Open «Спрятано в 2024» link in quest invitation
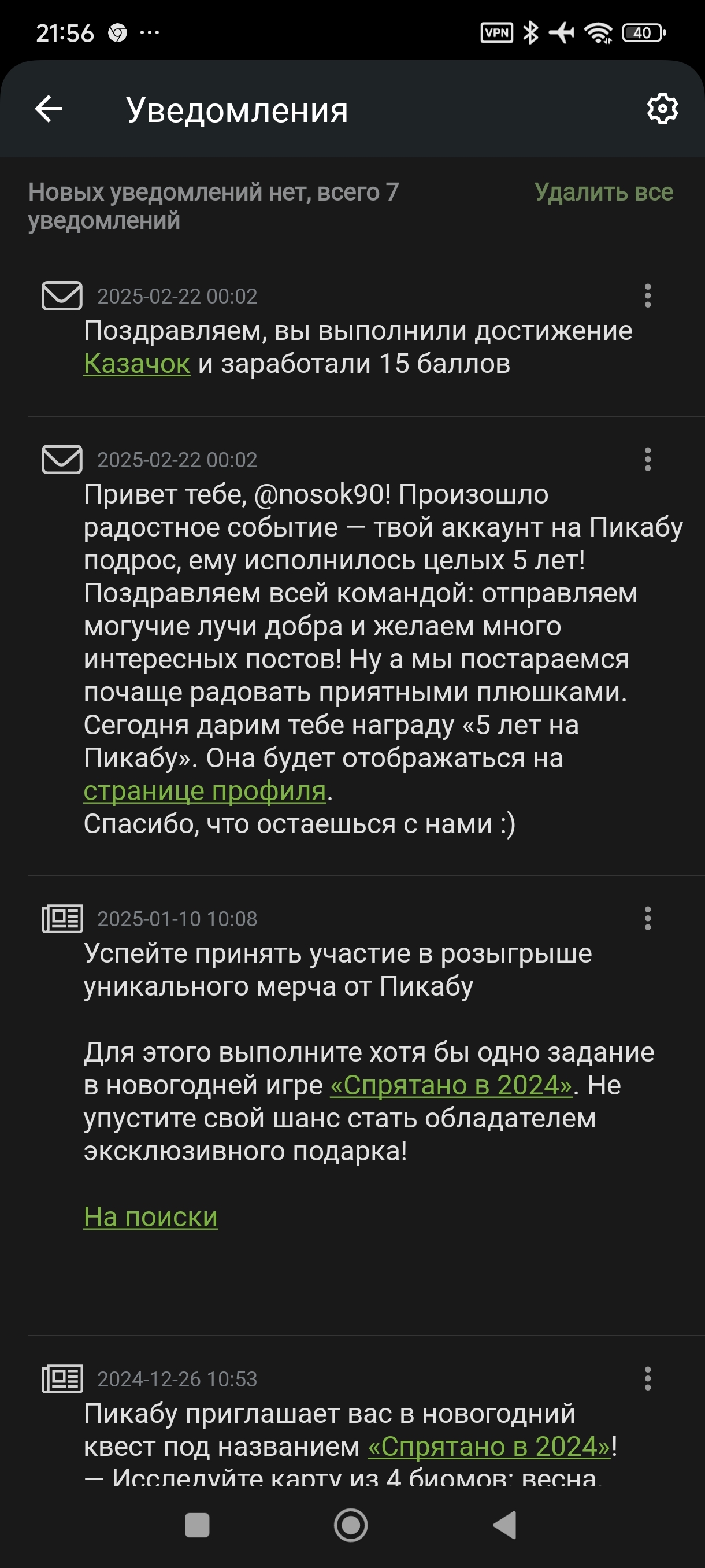 coord(489,1447)
